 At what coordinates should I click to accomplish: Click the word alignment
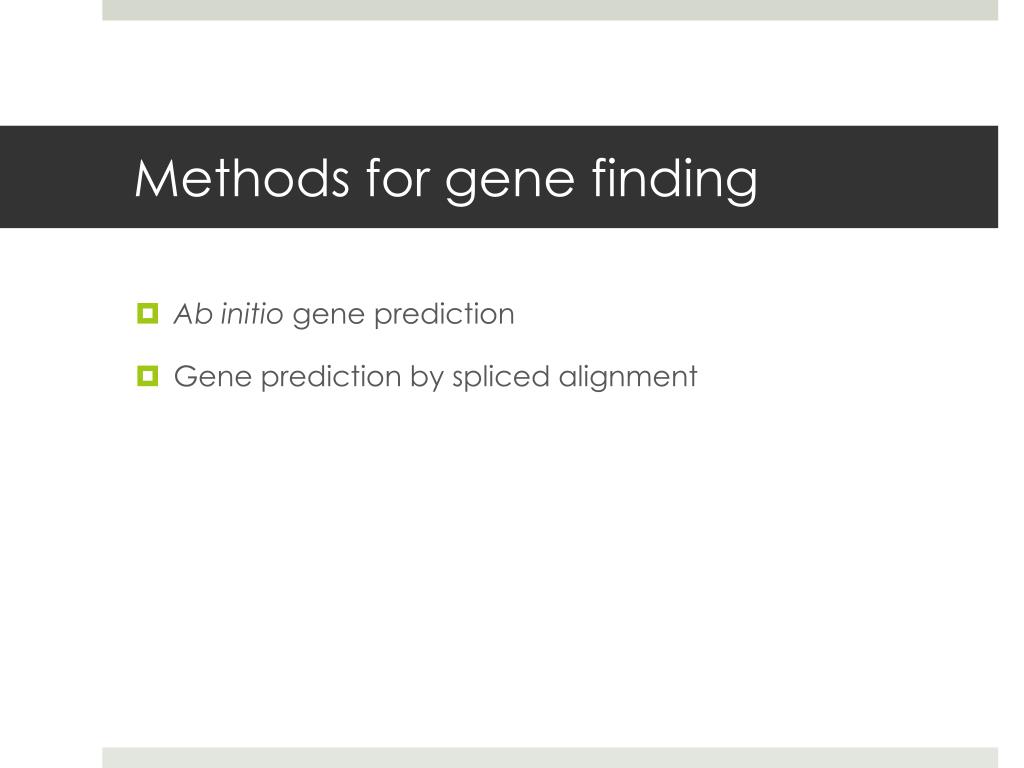pos(628,379)
